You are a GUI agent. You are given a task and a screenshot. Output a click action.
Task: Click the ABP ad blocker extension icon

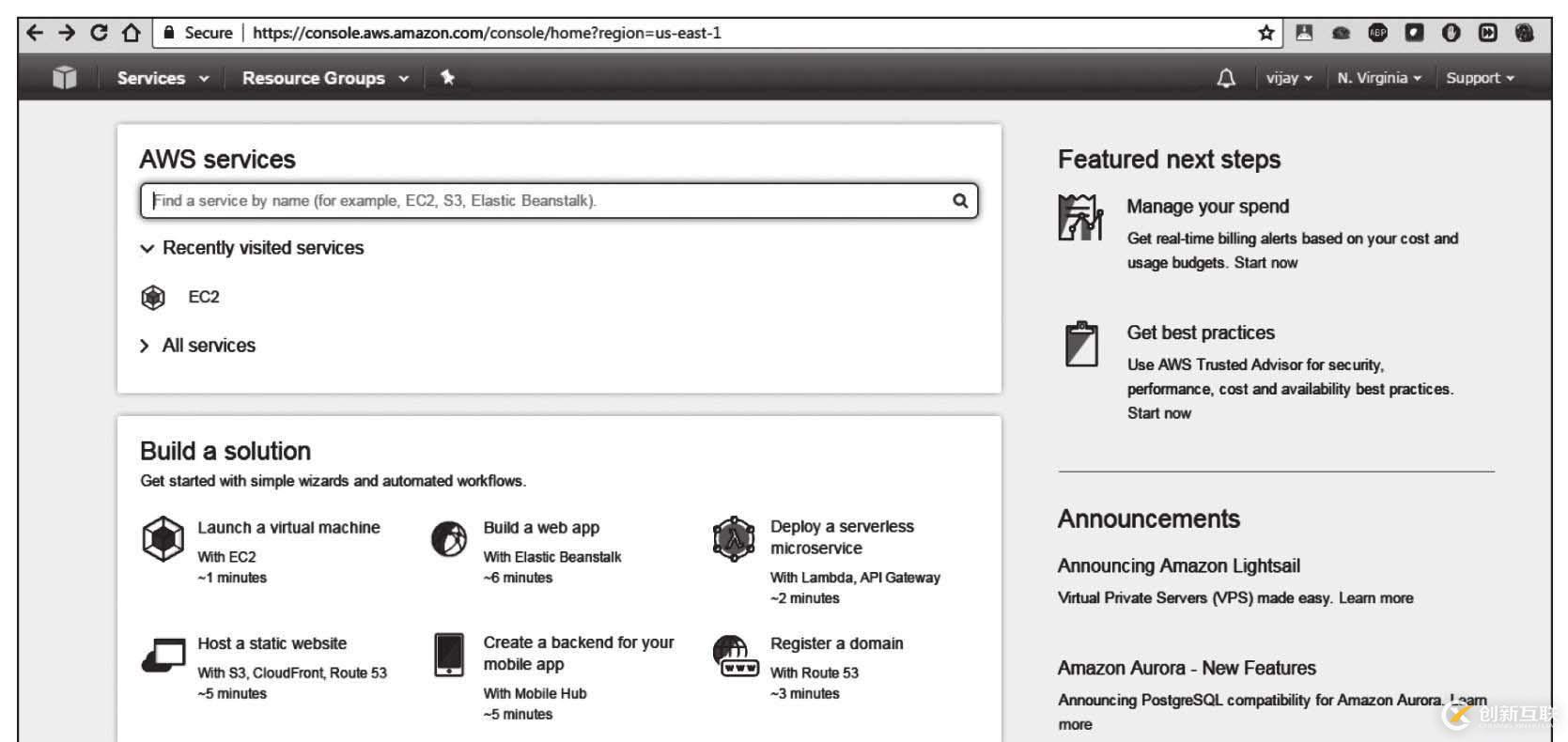[1377, 33]
